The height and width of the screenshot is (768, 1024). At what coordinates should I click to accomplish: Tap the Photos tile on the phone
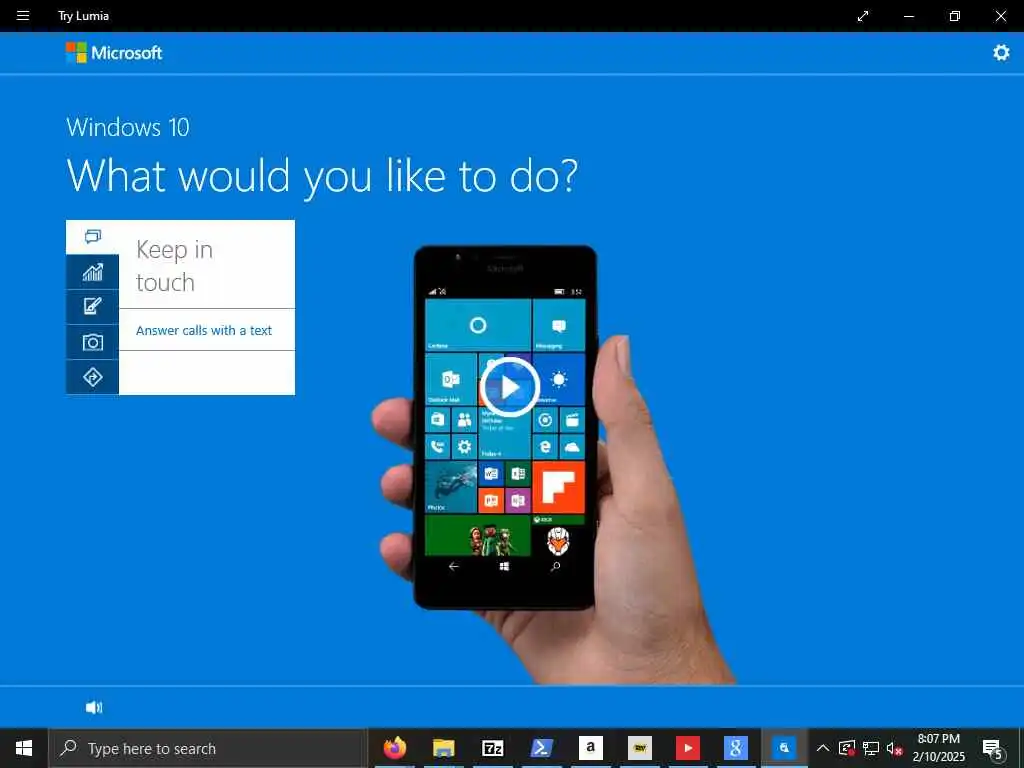tap(451, 487)
